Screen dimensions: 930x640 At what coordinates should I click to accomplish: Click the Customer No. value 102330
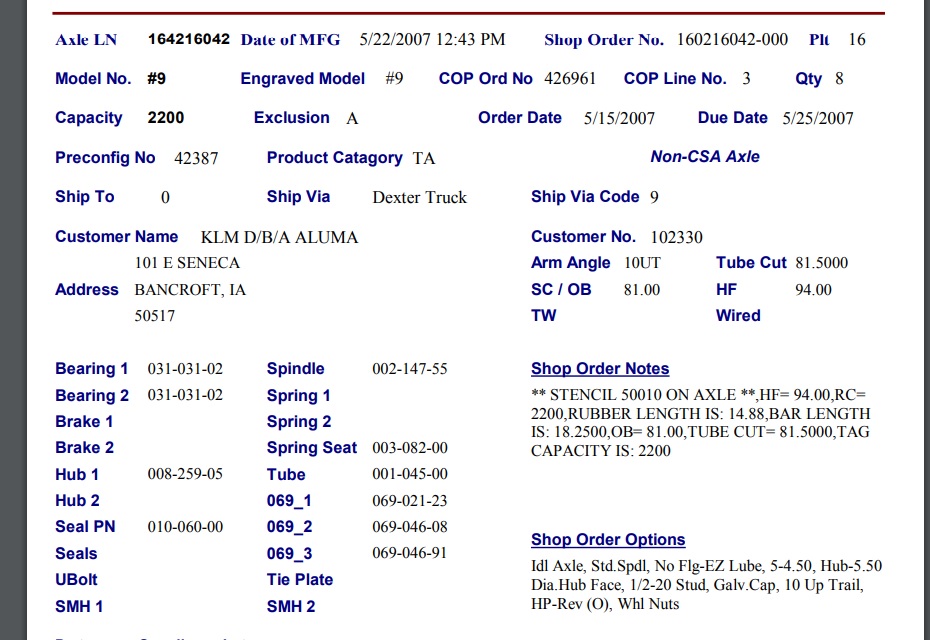676,238
